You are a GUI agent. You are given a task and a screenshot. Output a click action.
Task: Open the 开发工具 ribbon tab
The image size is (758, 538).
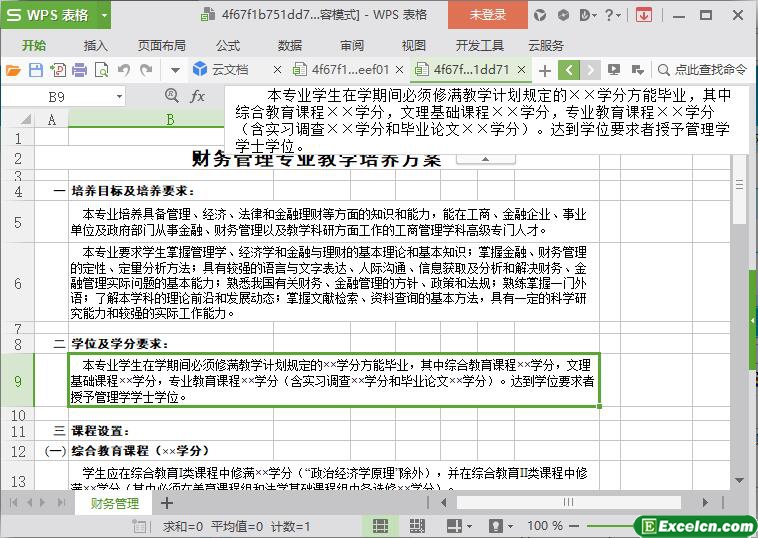[x=480, y=46]
